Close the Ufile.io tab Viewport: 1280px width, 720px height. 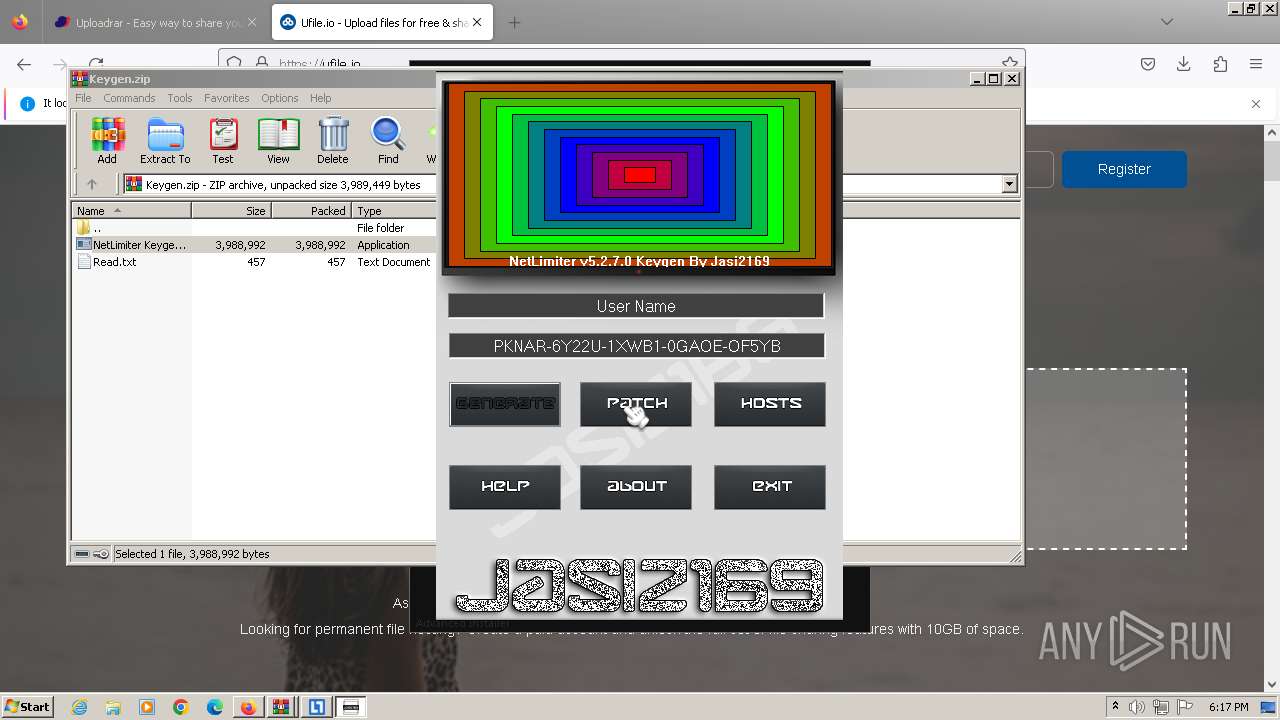pyautogui.click(x=475, y=22)
